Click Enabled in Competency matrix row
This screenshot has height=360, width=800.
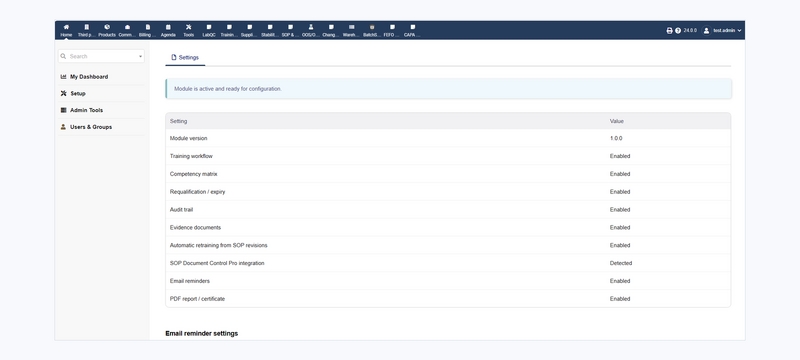(620, 174)
